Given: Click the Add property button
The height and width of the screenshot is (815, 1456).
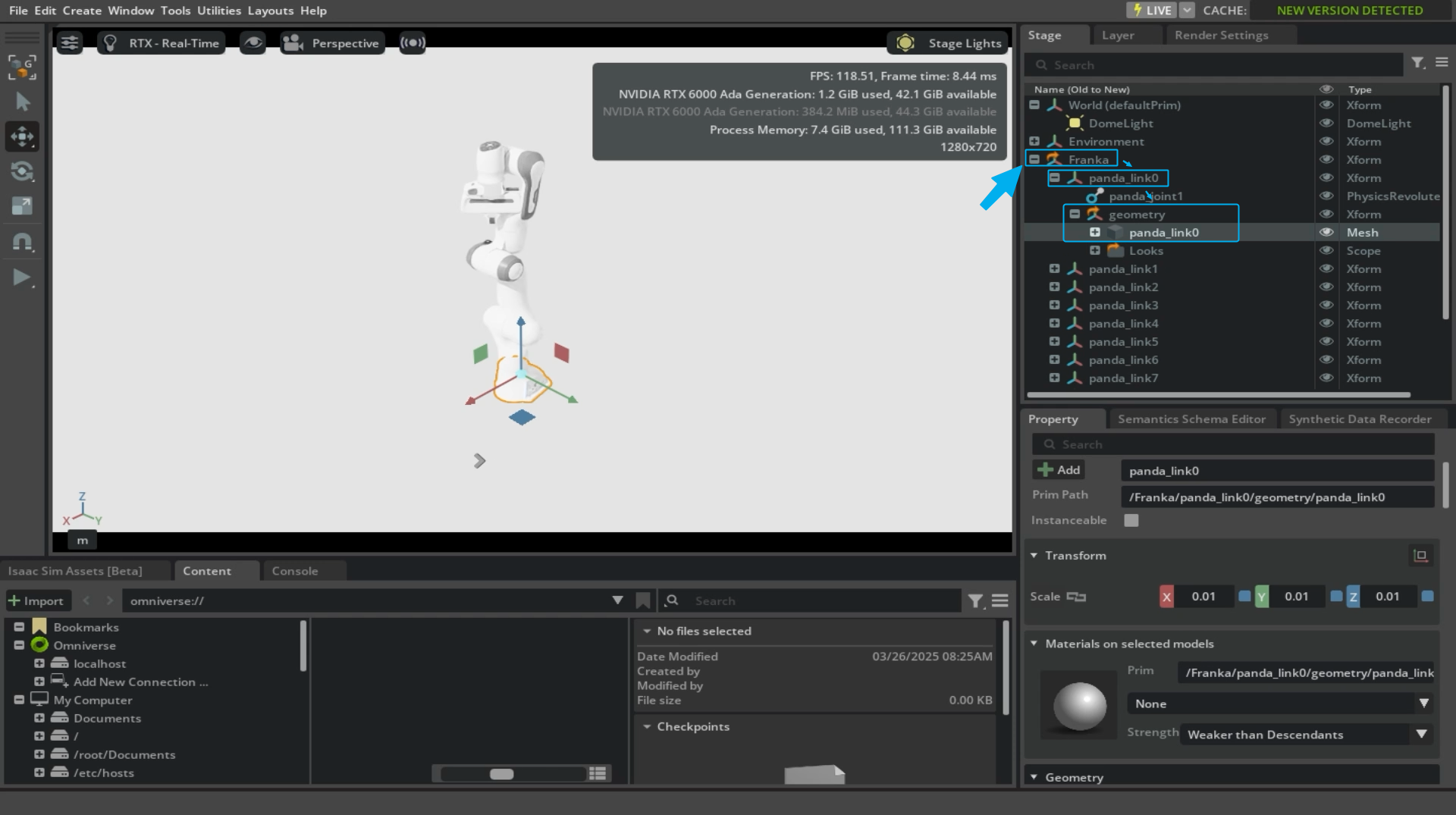Looking at the screenshot, I should (x=1059, y=470).
